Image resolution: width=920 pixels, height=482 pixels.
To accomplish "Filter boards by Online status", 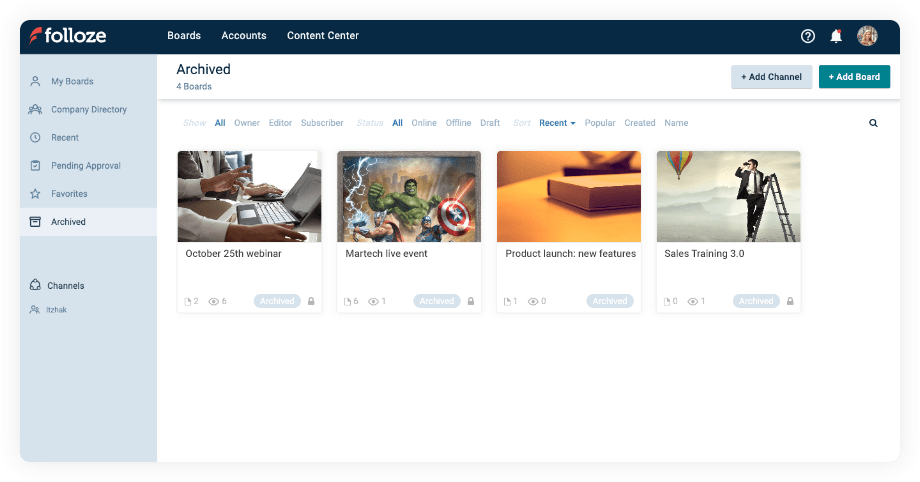I will click(x=424, y=123).
